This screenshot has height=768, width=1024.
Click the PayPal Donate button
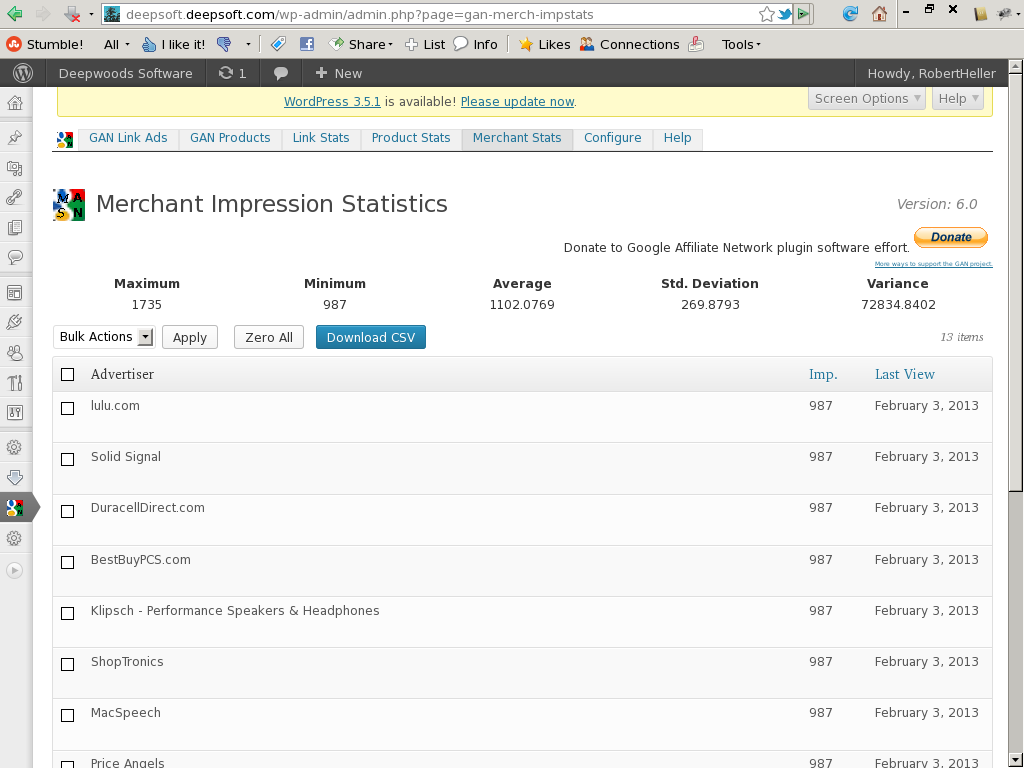(950, 237)
